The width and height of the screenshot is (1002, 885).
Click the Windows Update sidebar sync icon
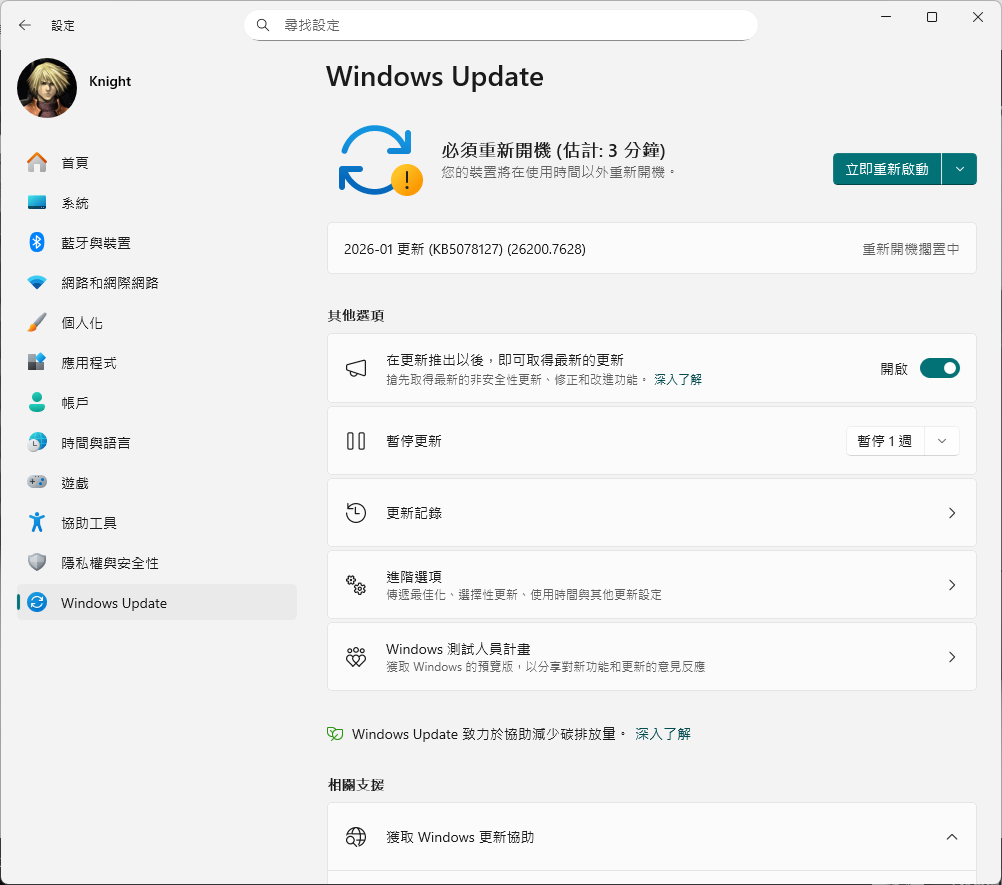[x=37, y=602]
